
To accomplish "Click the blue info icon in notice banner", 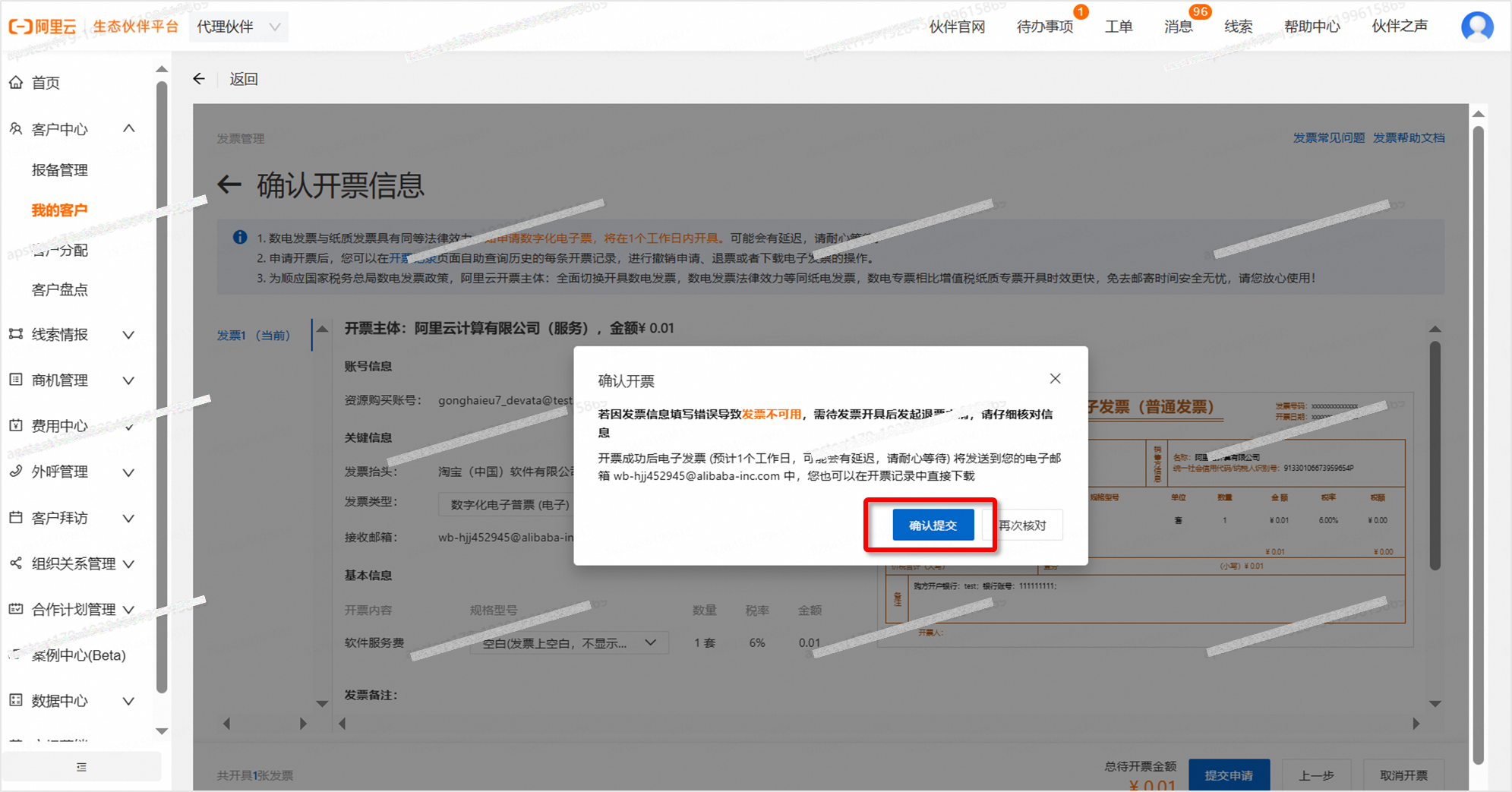I will click(240, 238).
